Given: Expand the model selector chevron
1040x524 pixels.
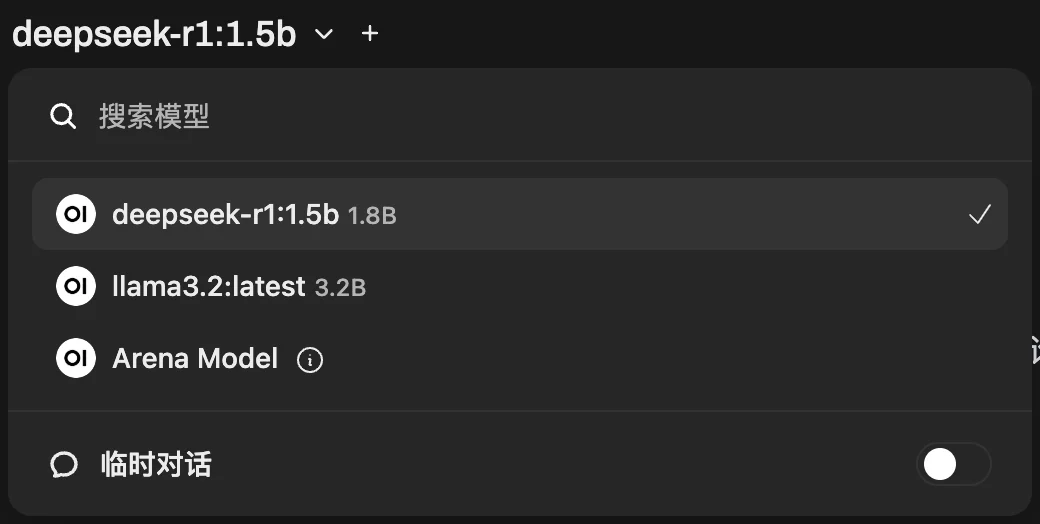Looking at the screenshot, I should (324, 34).
